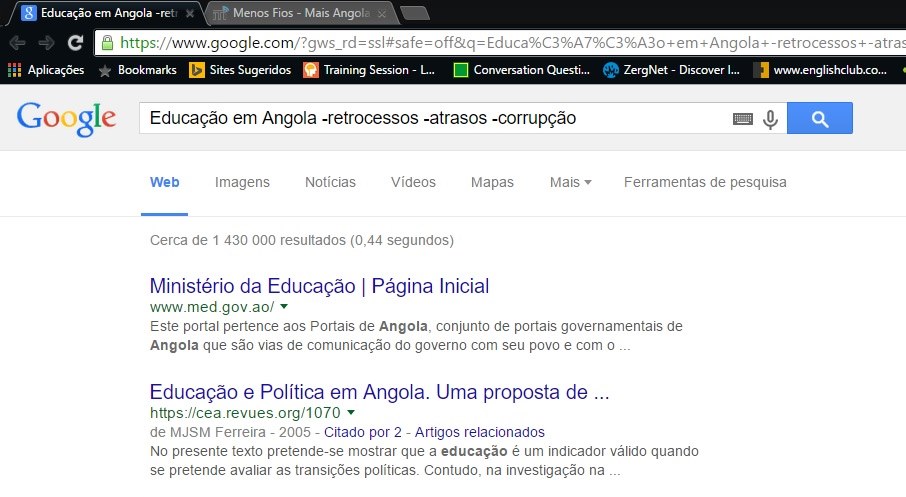Click the Google logo
Image resolution: width=906 pixels, height=497 pixels.
tap(66, 119)
